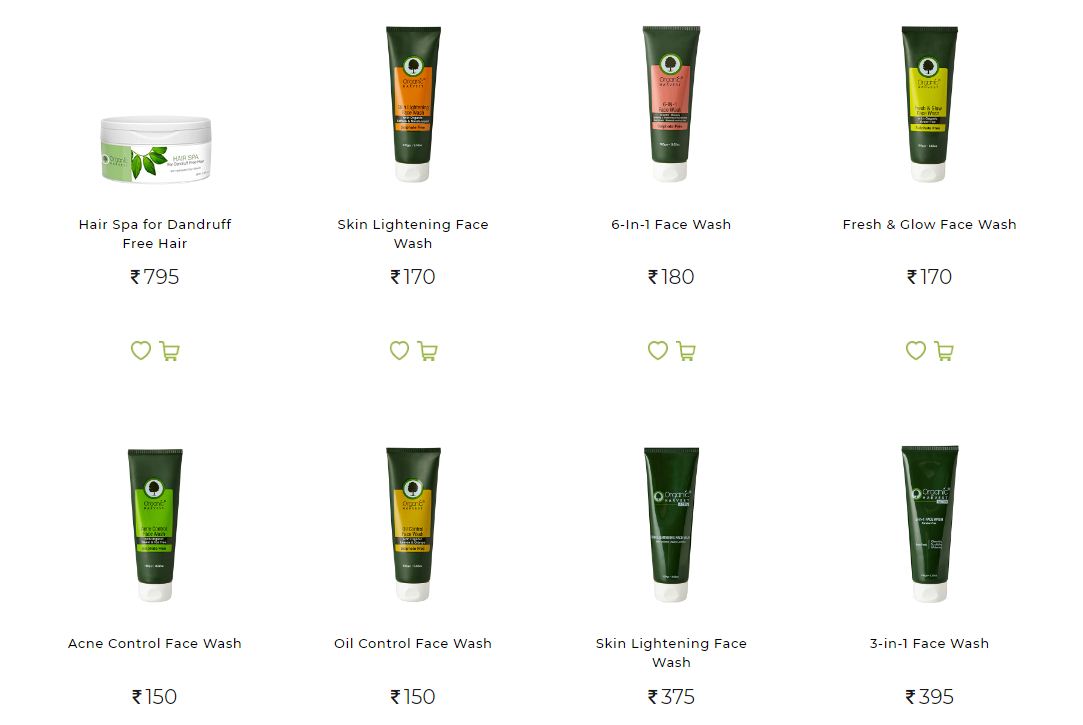Image resolution: width=1083 pixels, height=725 pixels.
Task: Click the dark 3-in-1 Face Wash tube image
Action: (x=930, y=524)
